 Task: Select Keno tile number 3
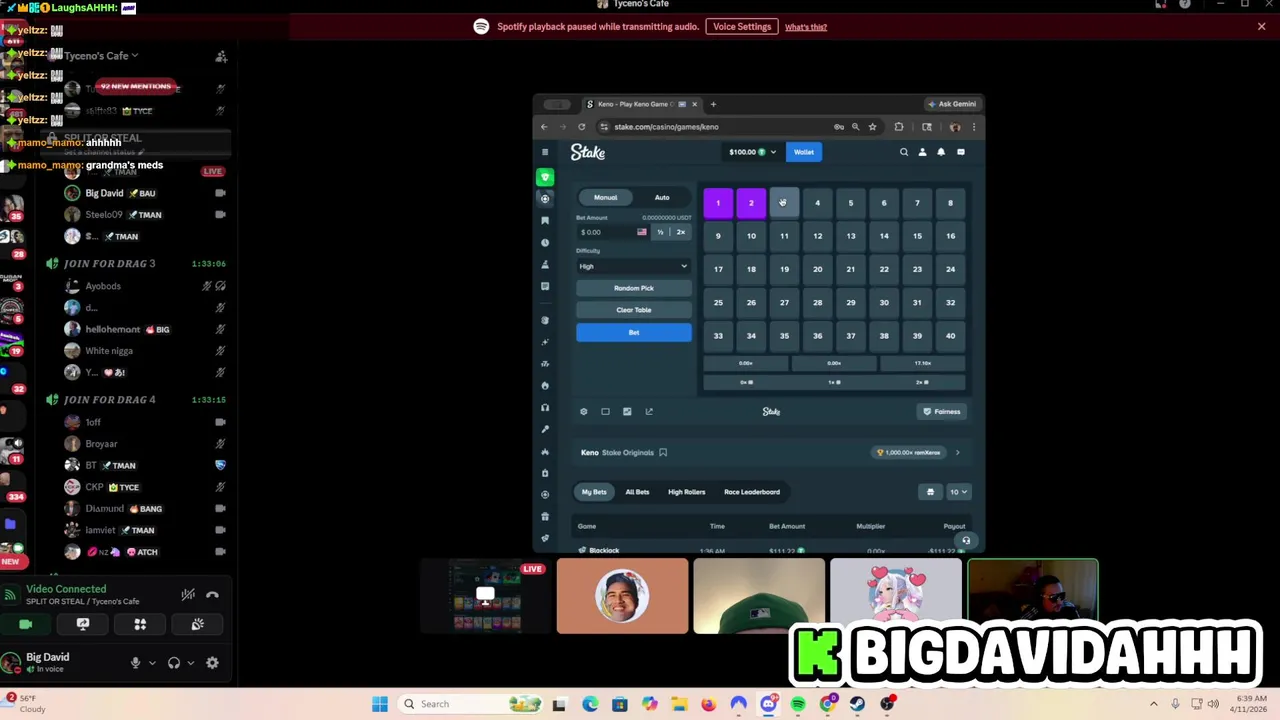(x=784, y=203)
